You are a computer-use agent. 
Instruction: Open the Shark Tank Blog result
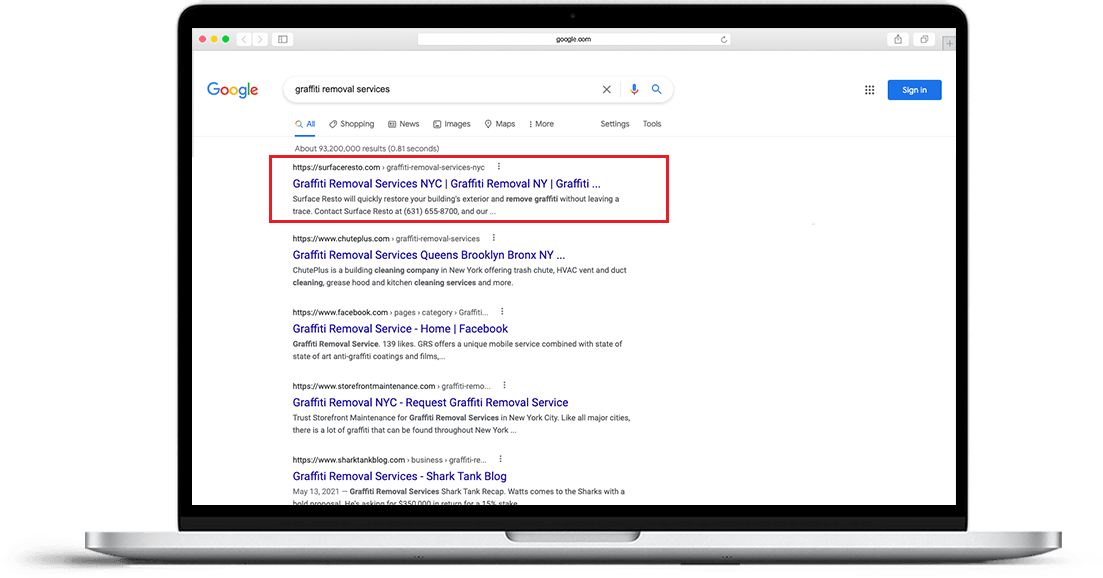[399, 476]
